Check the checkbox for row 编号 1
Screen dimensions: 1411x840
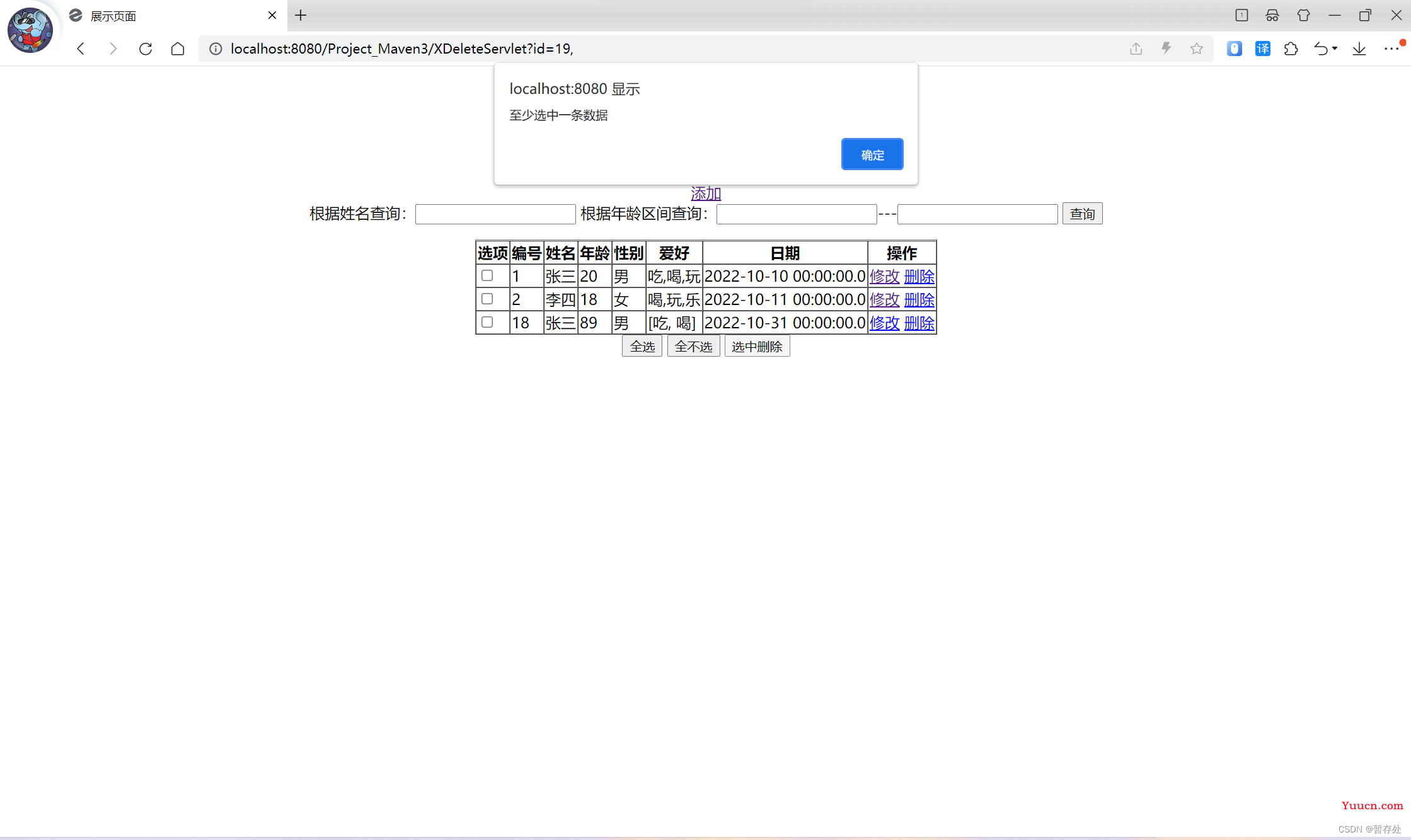487,275
